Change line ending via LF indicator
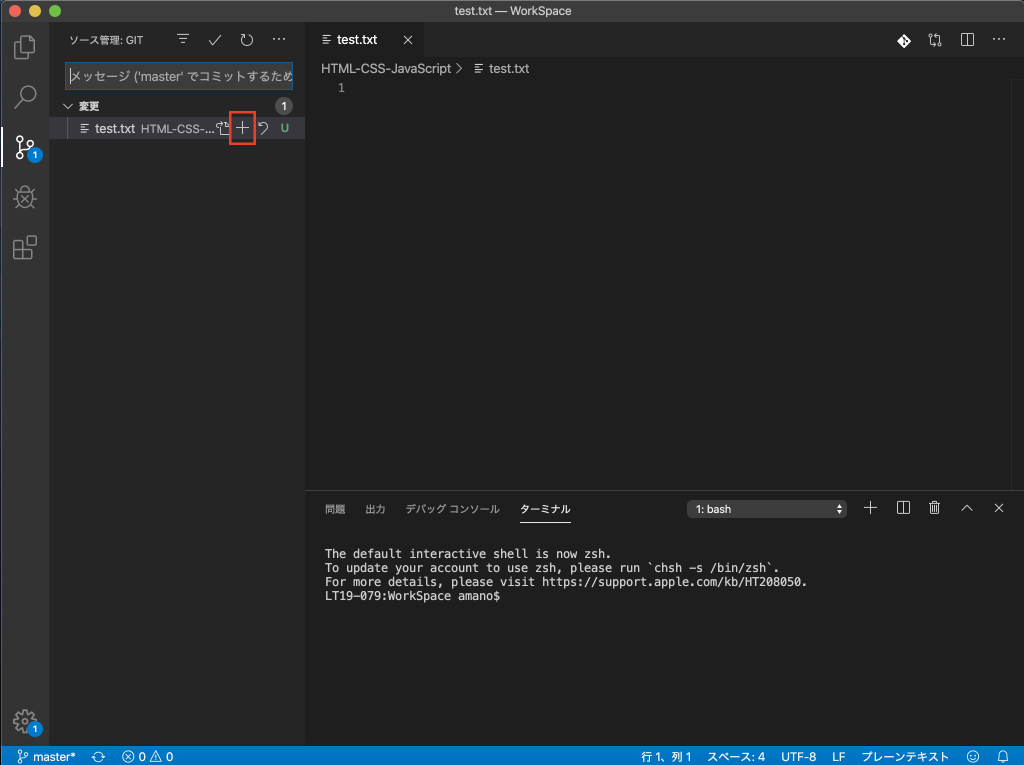The width and height of the screenshot is (1024, 765). [x=839, y=757]
